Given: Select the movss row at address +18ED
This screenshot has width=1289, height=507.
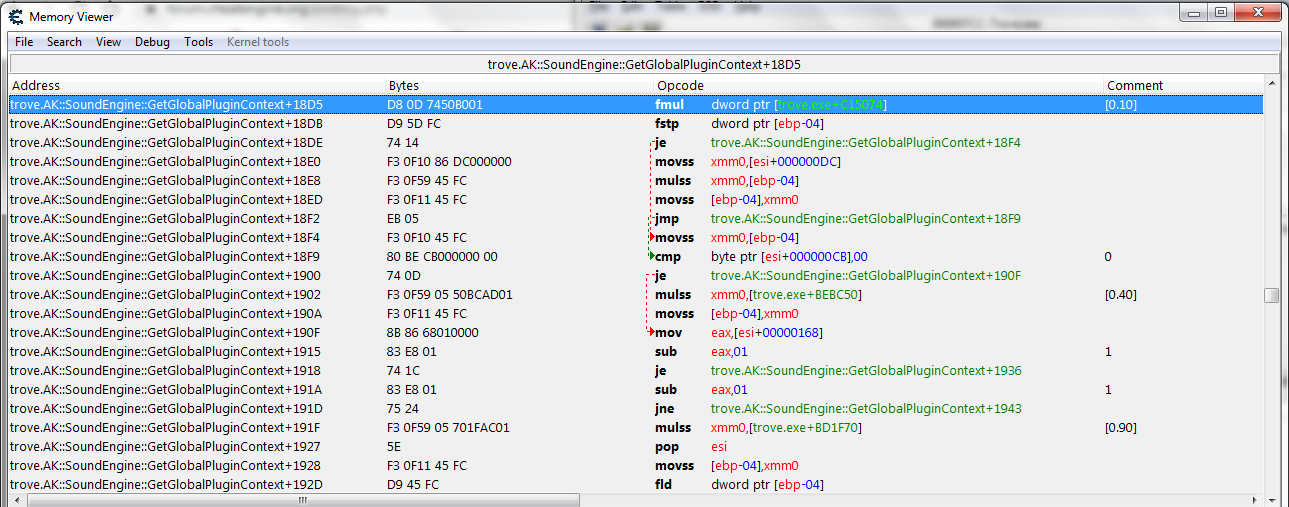Looking at the screenshot, I should click(635, 199).
